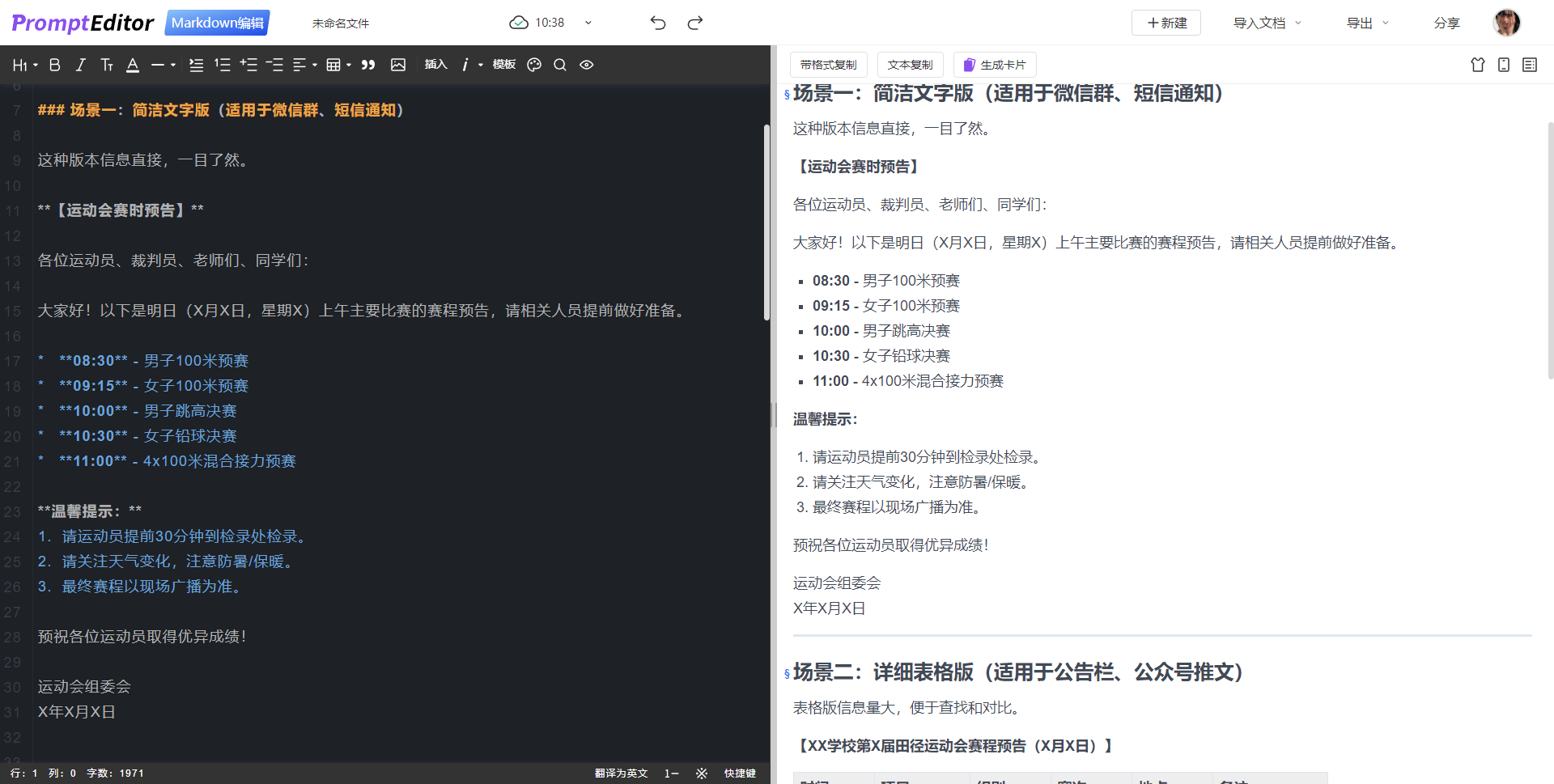Open the 模板 templates menu

[503, 65]
